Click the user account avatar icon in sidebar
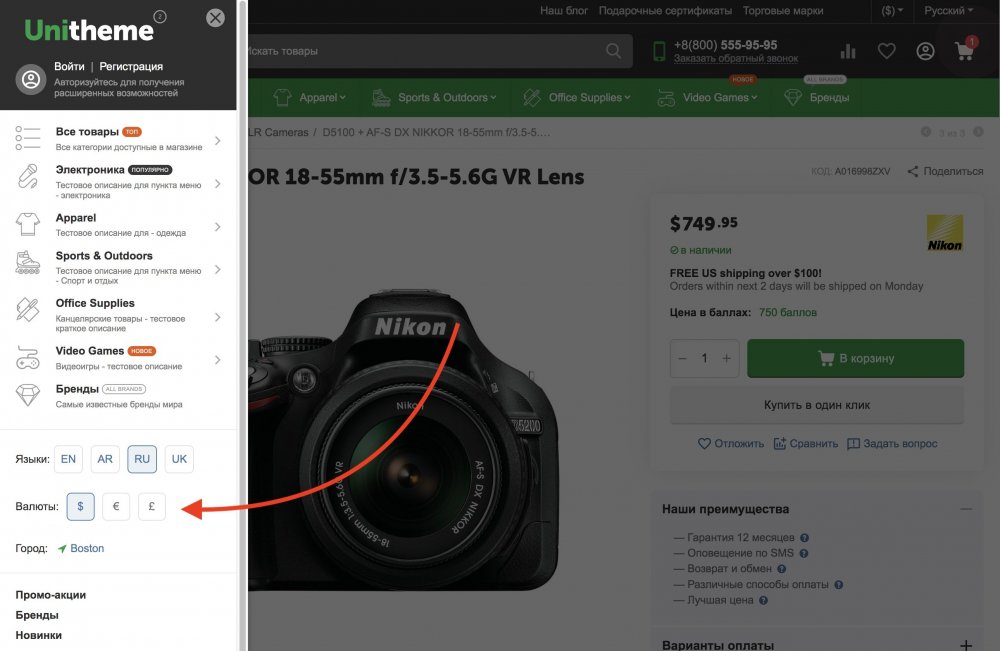This screenshot has width=1000, height=651. pos(31,80)
